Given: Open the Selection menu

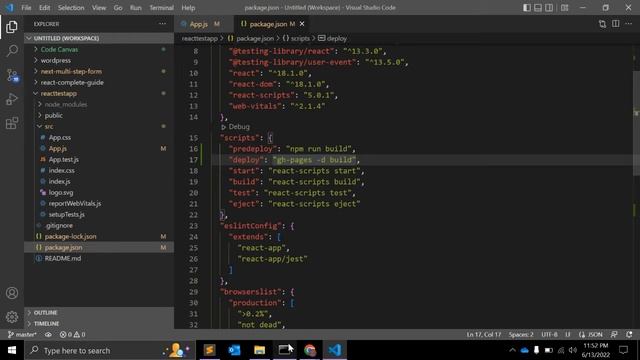Looking at the screenshot, I should (71, 8).
